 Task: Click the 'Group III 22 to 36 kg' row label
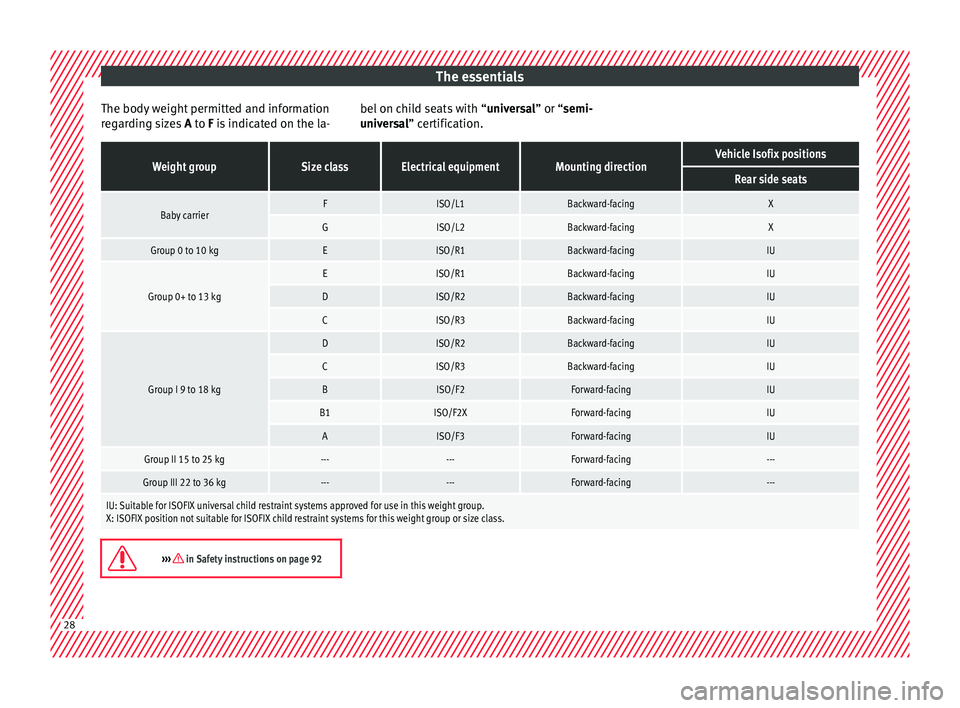click(184, 482)
